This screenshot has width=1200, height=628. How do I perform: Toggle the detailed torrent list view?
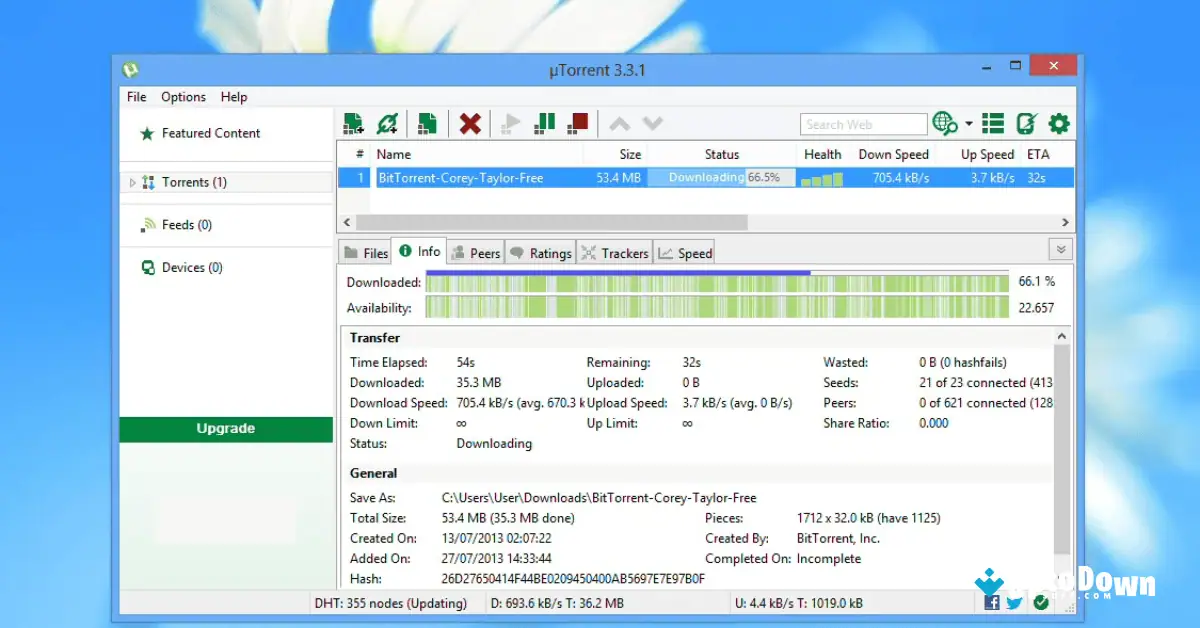click(x=993, y=123)
